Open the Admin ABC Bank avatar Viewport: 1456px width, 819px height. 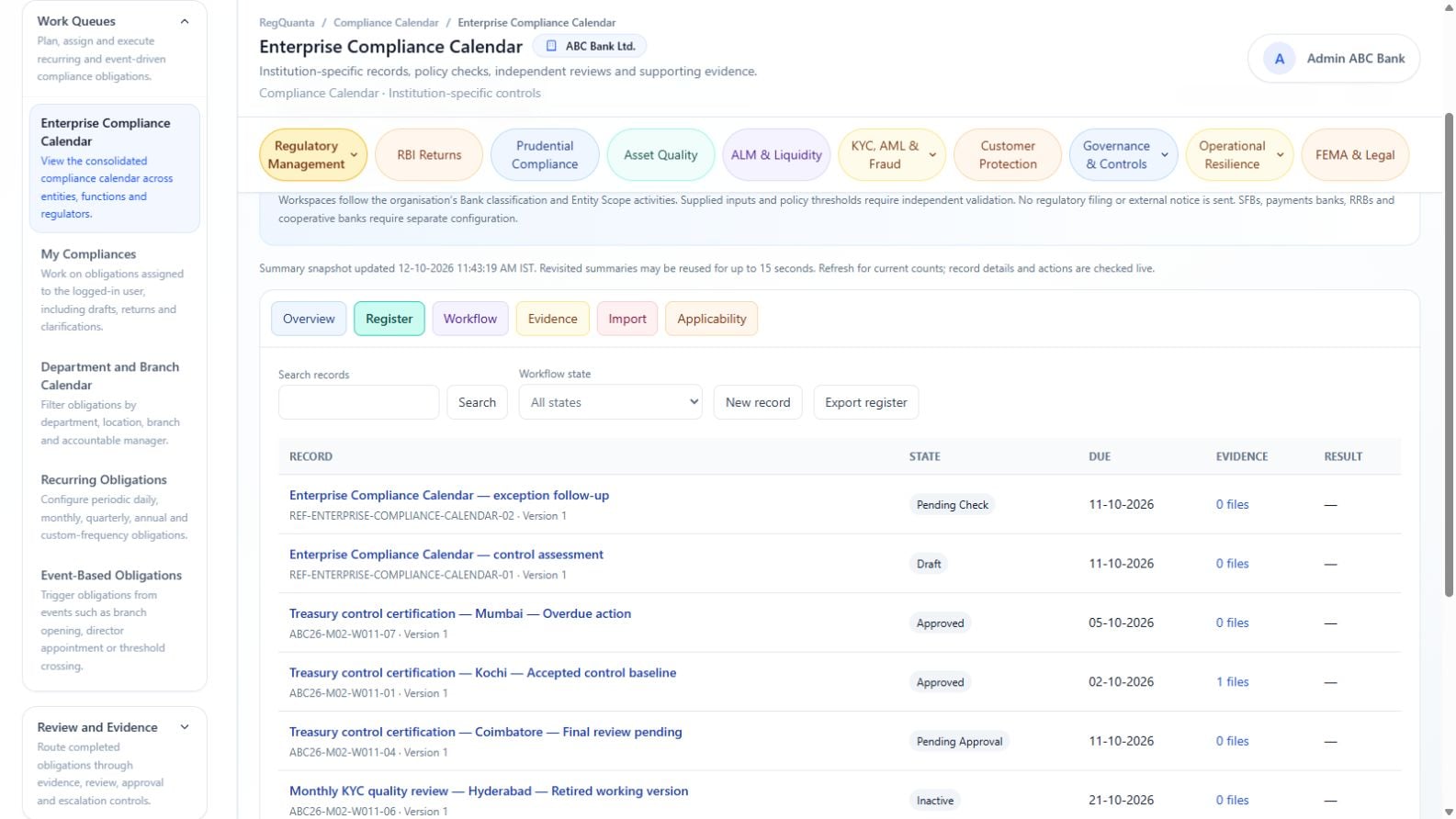click(x=1279, y=59)
